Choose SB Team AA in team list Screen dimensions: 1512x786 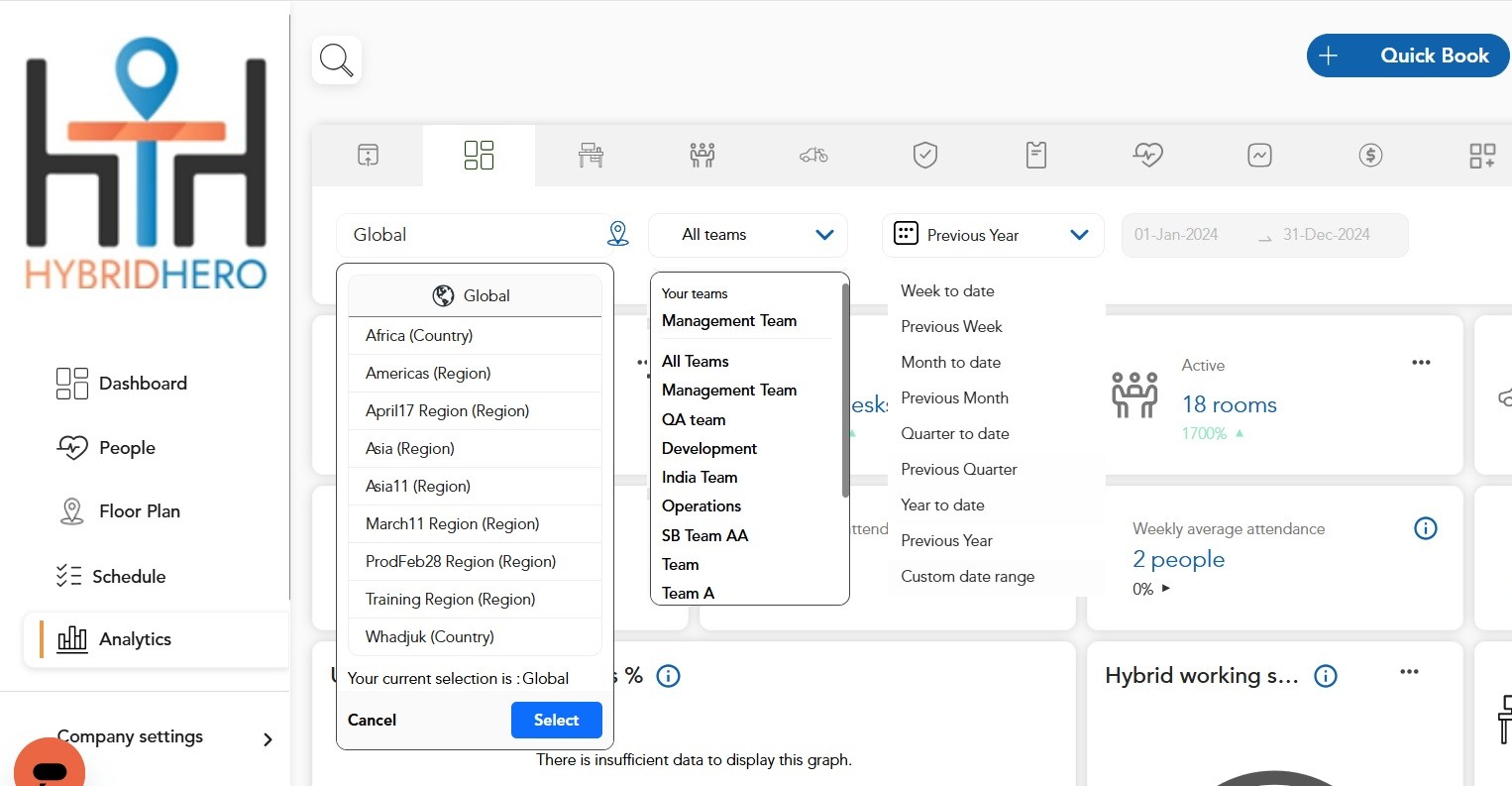coord(704,535)
